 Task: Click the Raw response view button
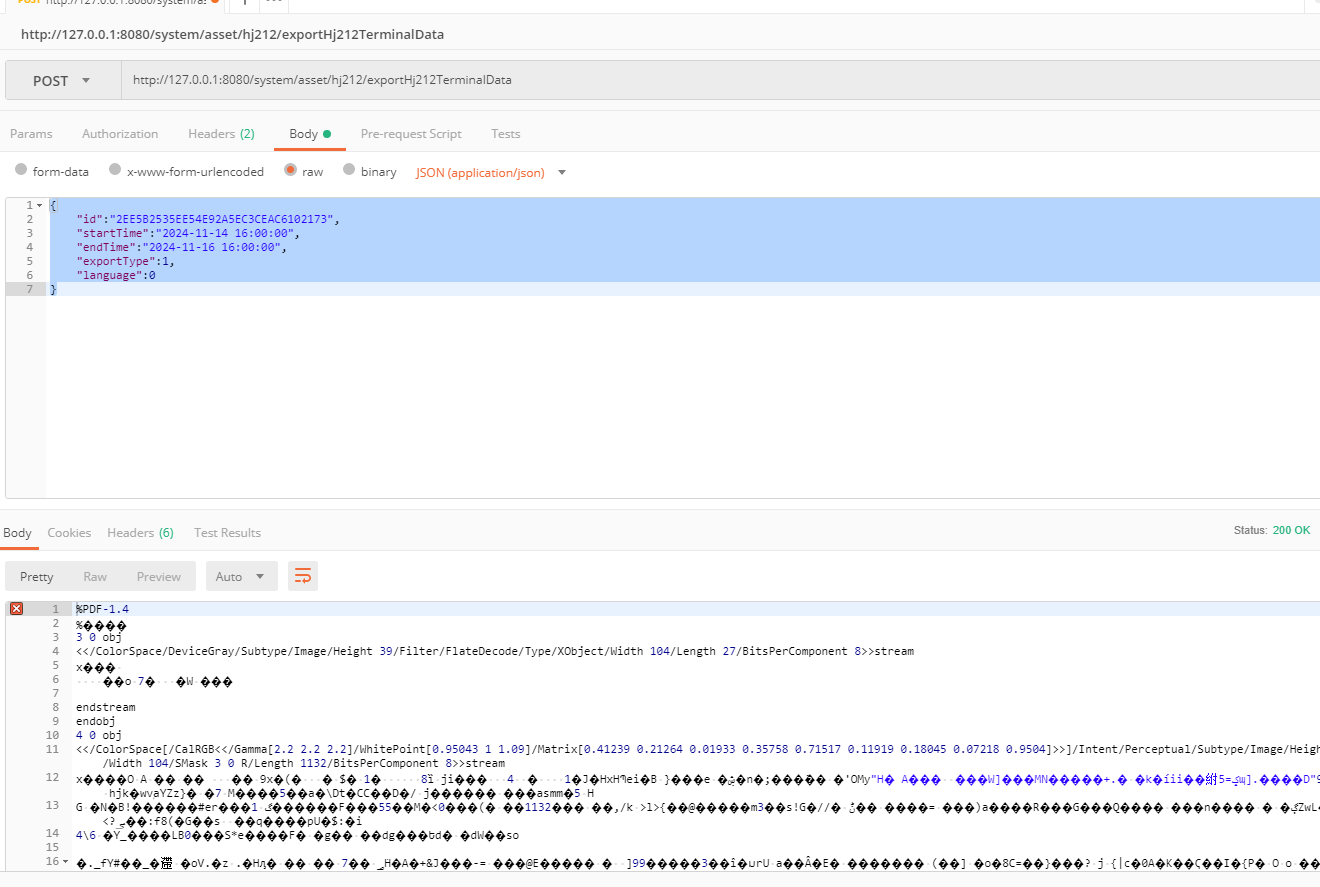[95, 576]
